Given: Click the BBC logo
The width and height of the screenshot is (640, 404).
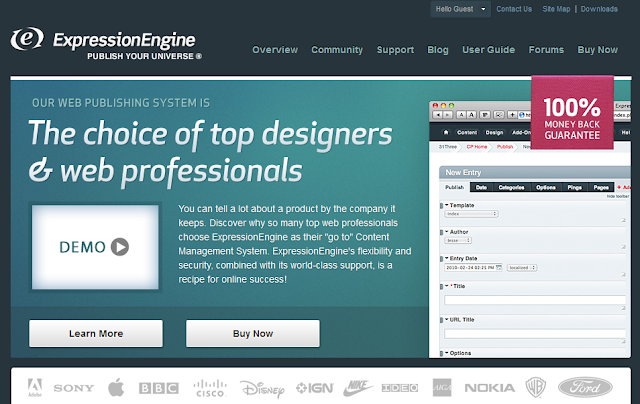Looking at the screenshot, I should tap(159, 388).
